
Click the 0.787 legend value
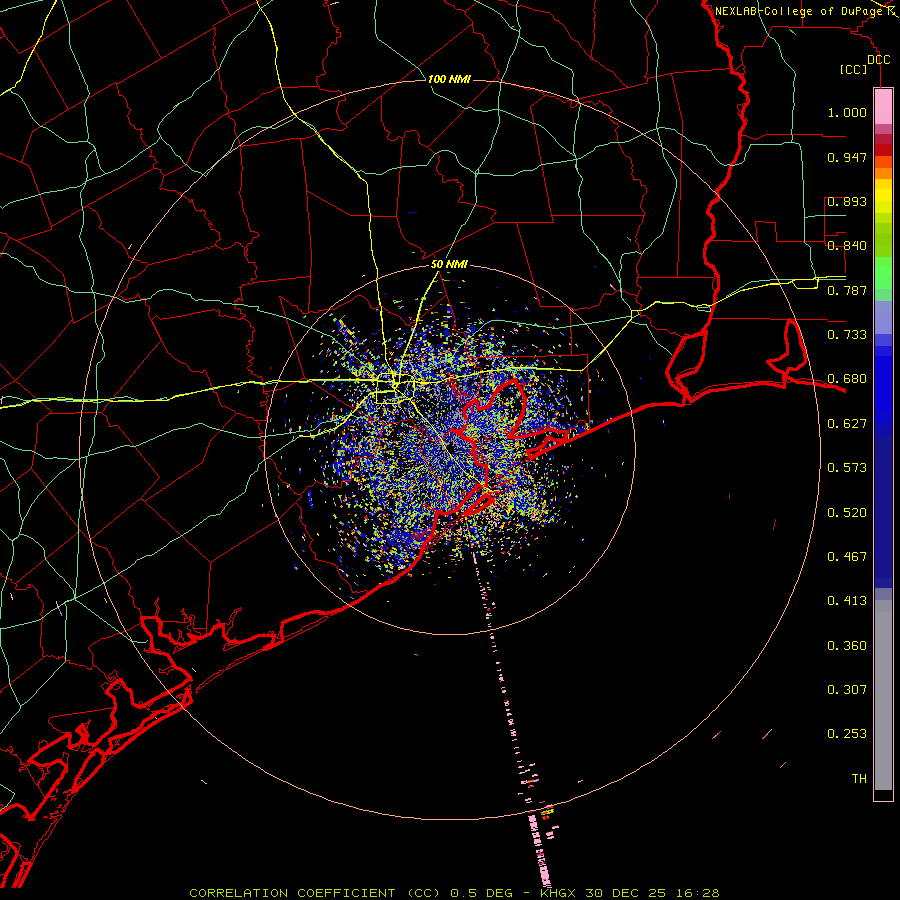click(847, 290)
